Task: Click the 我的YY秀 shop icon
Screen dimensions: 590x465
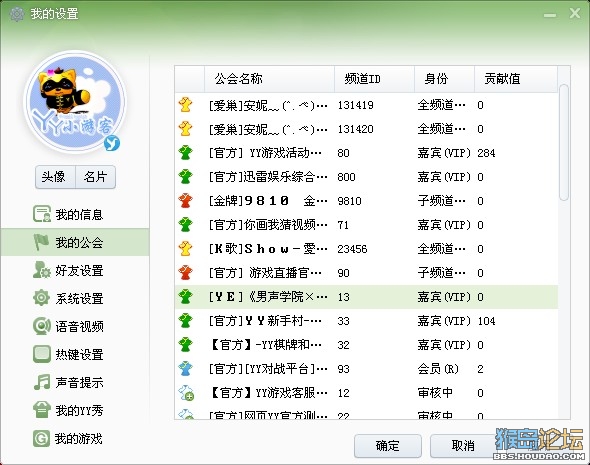Action: click(41, 410)
